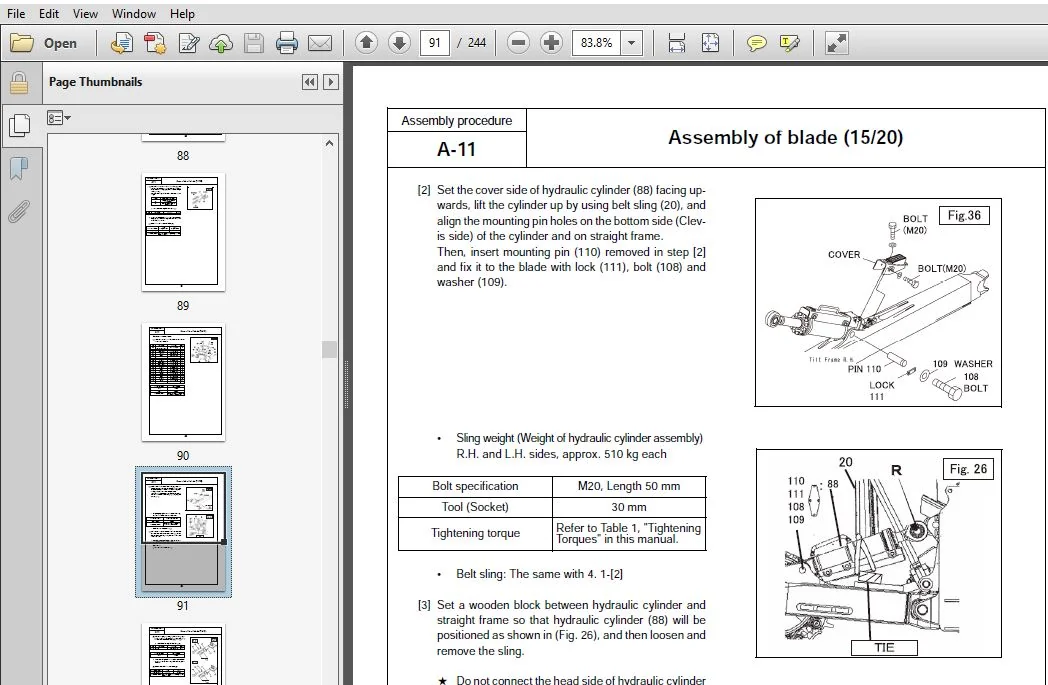1048x685 pixels.
Task: Click the 'Assembly of blade (15/20)' heading
Action: (x=785, y=138)
